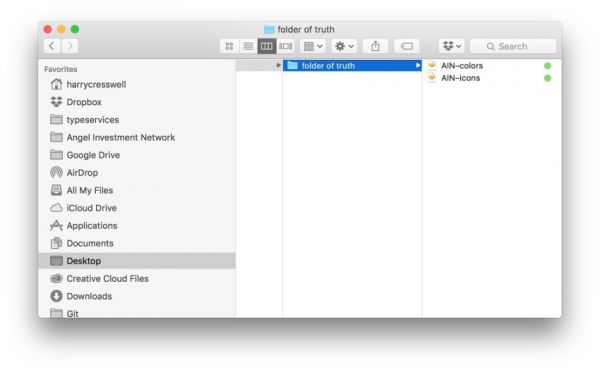The height and width of the screenshot is (372, 600).
Task: Open Creative Cloud Files in sidebar
Action: pos(137,279)
